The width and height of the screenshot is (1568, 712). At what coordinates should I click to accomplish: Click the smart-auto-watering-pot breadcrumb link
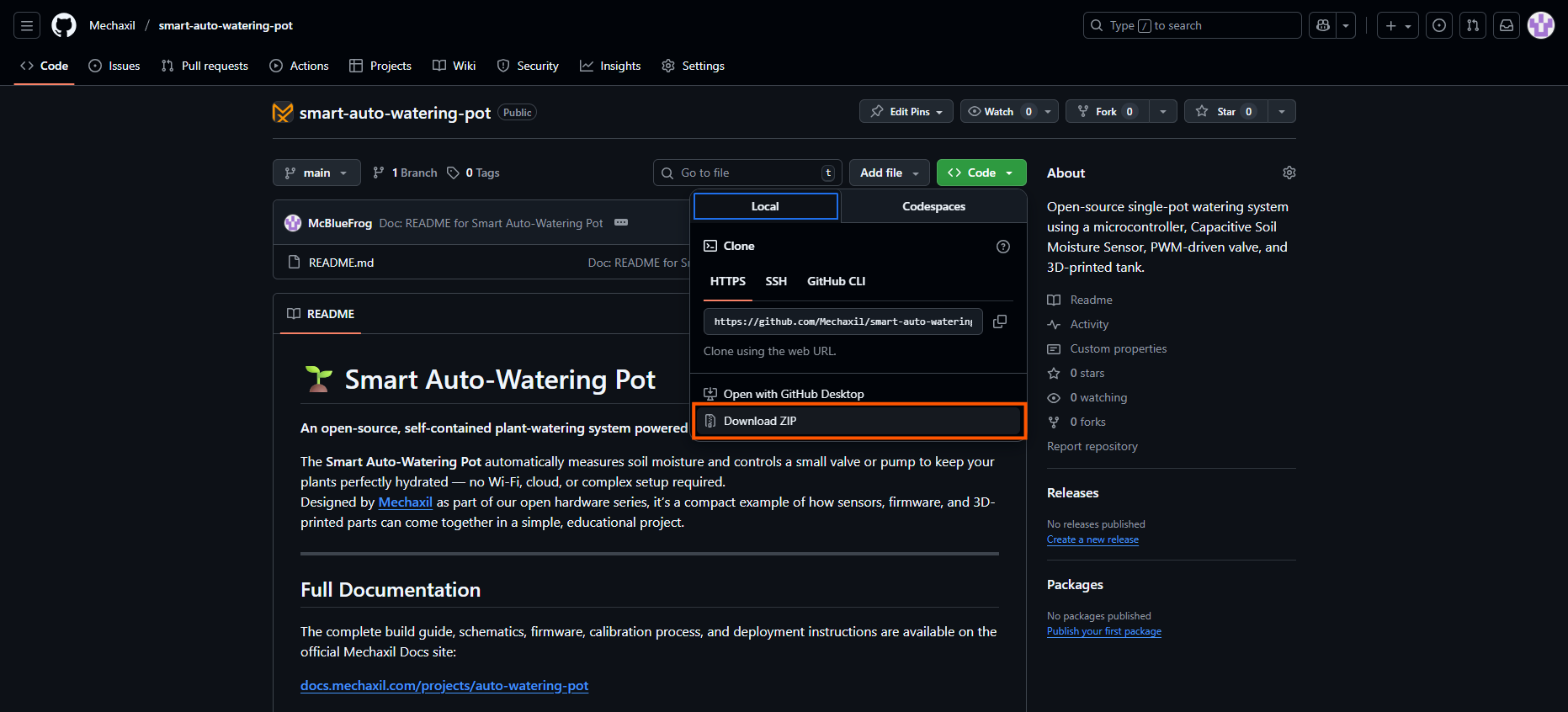tap(226, 25)
